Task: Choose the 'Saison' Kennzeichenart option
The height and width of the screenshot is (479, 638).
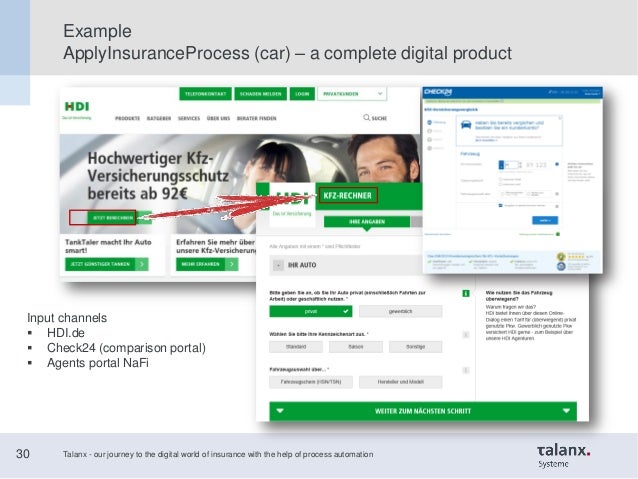Action: [356, 347]
